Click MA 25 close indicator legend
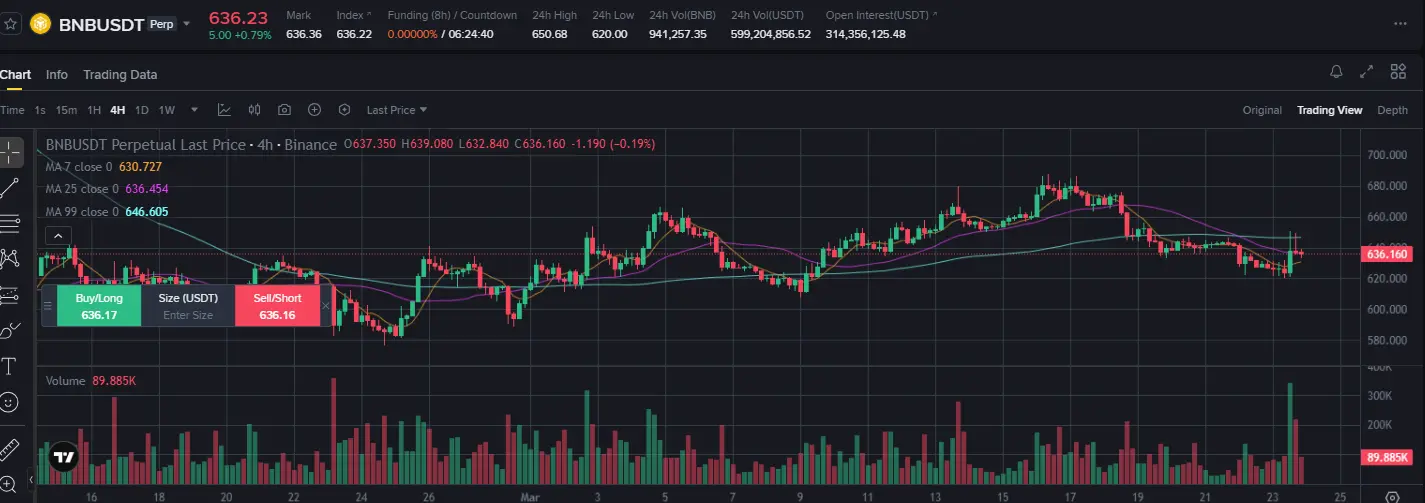 point(107,188)
